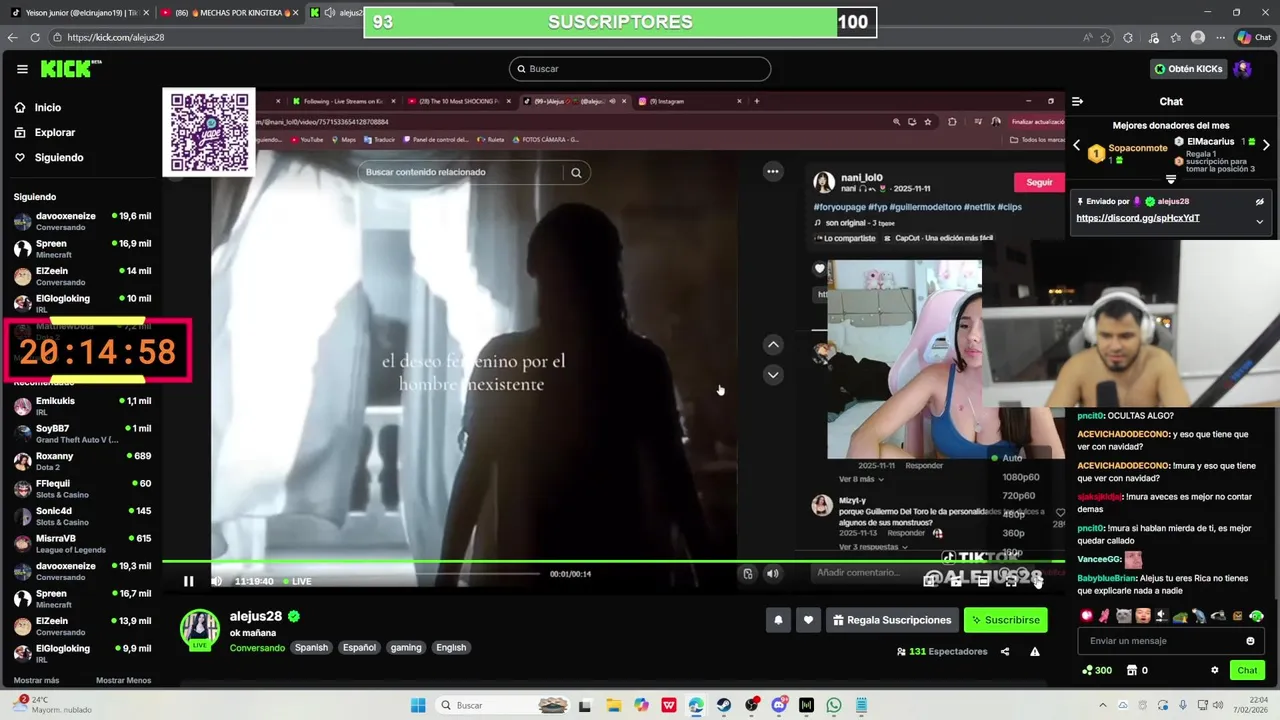Bookmark page with star icon

tap(1105, 37)
